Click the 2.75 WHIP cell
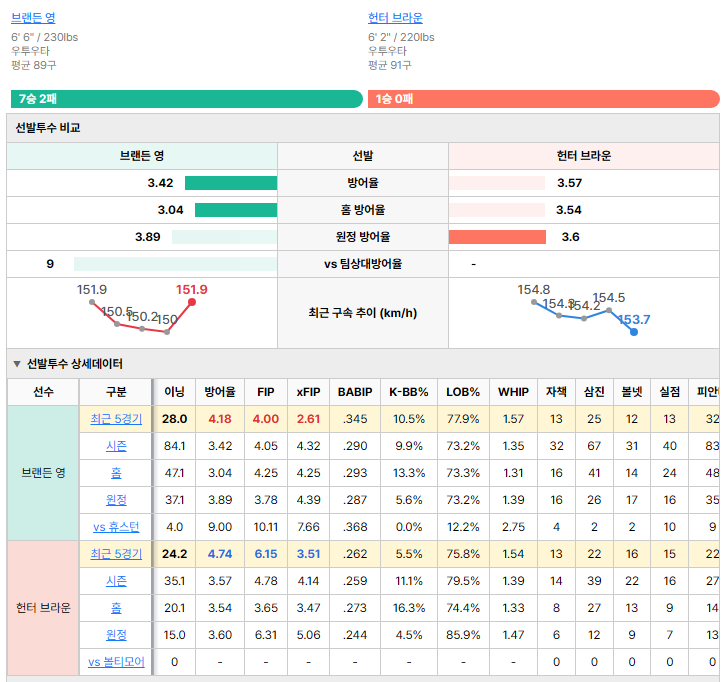The width and height of the screenshot is (726, 682). (x=513, y=527)
